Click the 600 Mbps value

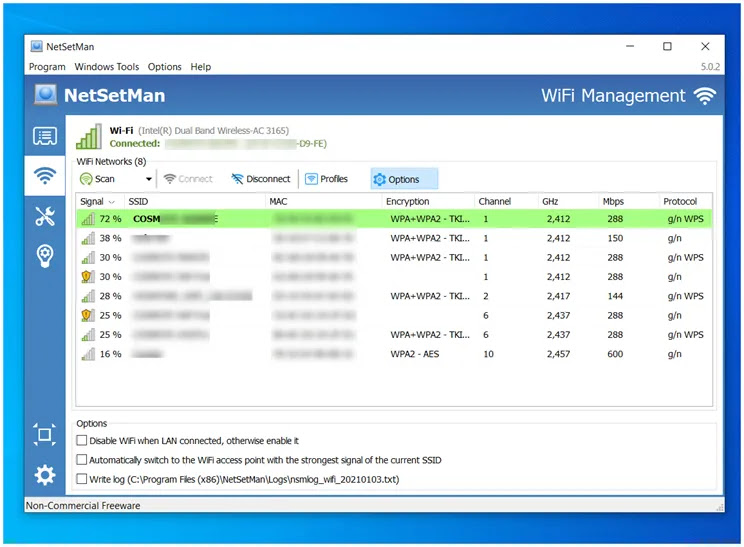(615, 354)
